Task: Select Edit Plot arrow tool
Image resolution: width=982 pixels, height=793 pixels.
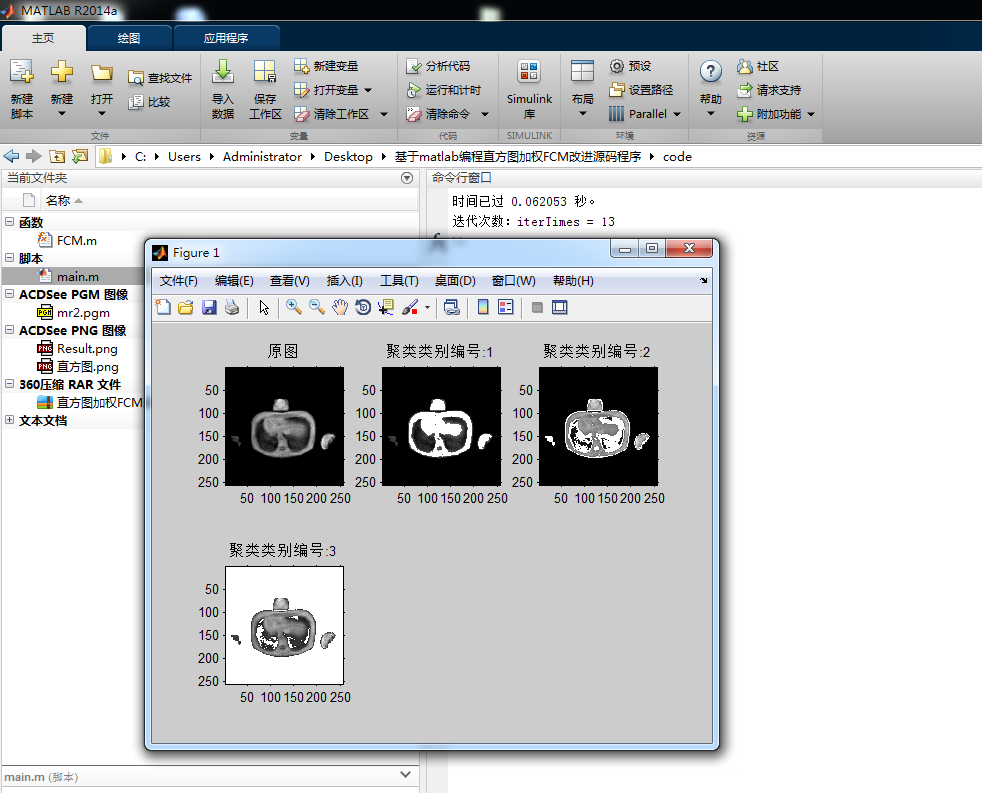Action: [264, 307]
